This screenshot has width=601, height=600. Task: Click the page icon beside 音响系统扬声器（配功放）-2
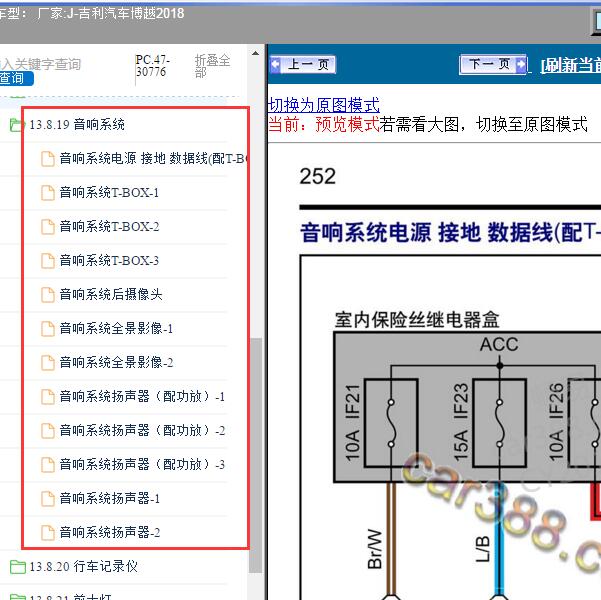48,431
